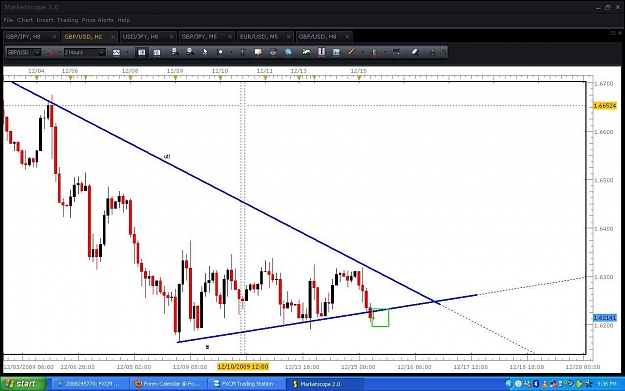This screenshot has height=391, width=625.
Task: Click the yellow day marker under 12/15
Action: [359, 78]
